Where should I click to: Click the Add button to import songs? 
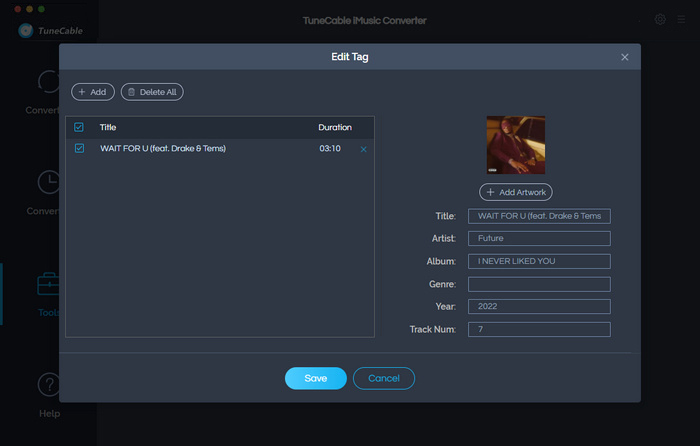(x=93, y=92)
